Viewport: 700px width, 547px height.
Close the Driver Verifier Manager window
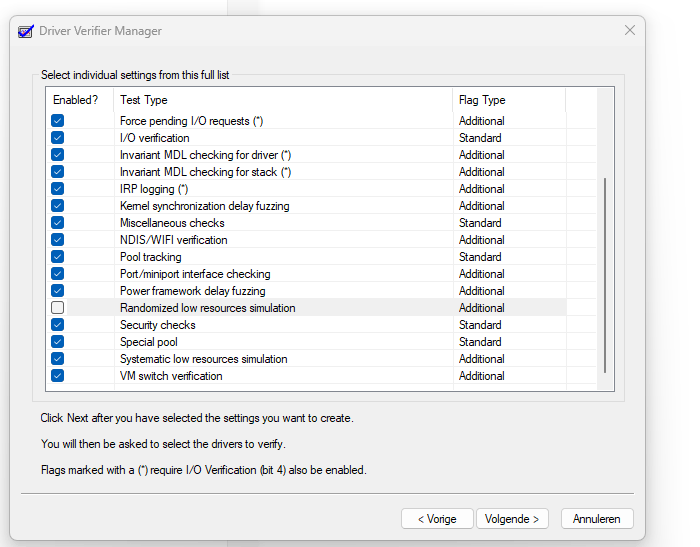(630, 31)
